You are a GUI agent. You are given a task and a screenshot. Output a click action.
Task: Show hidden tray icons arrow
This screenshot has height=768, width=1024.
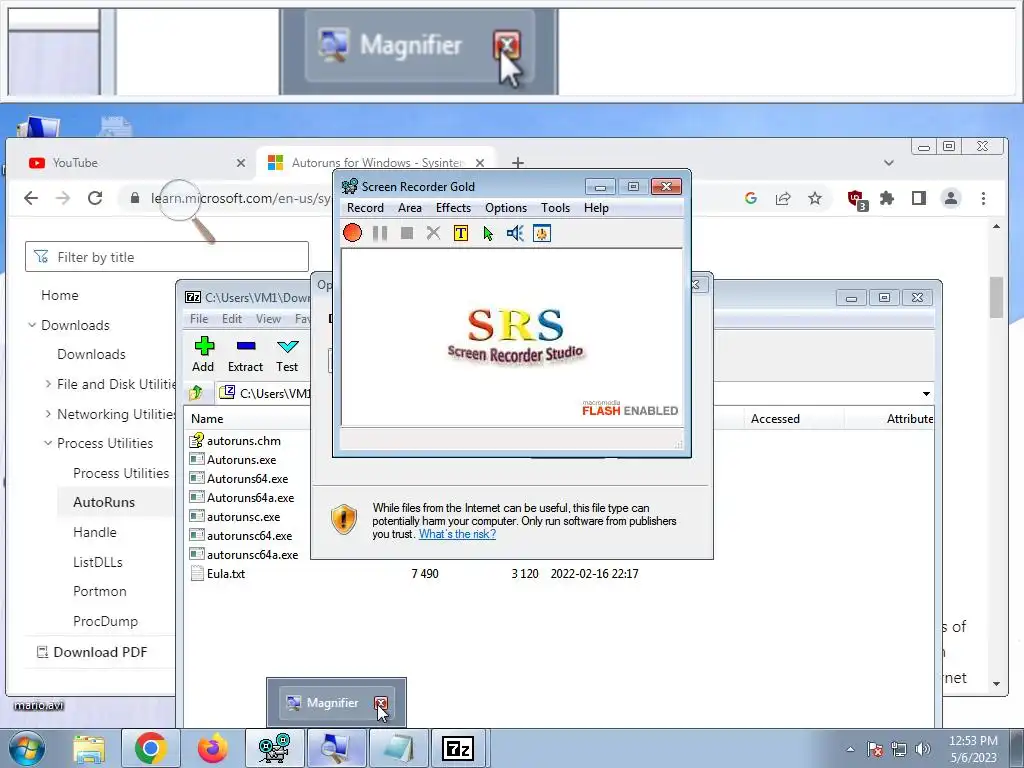pos(850,749)
